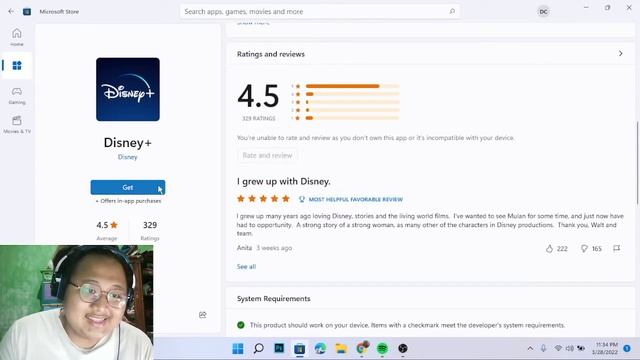This screenshot has width=640, height=360.
Task: Click the microphone tray icon
Action: [x=543, y=349]
